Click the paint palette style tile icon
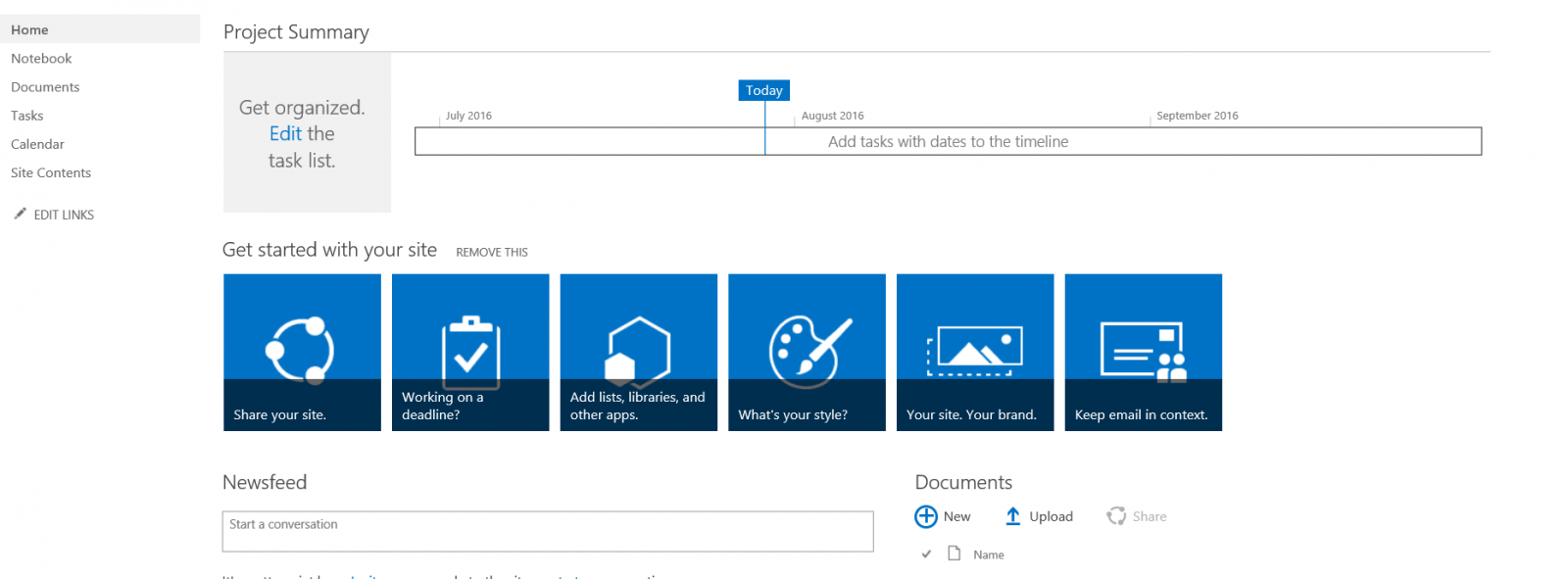 pyautogui.click(x=809, y=352)
